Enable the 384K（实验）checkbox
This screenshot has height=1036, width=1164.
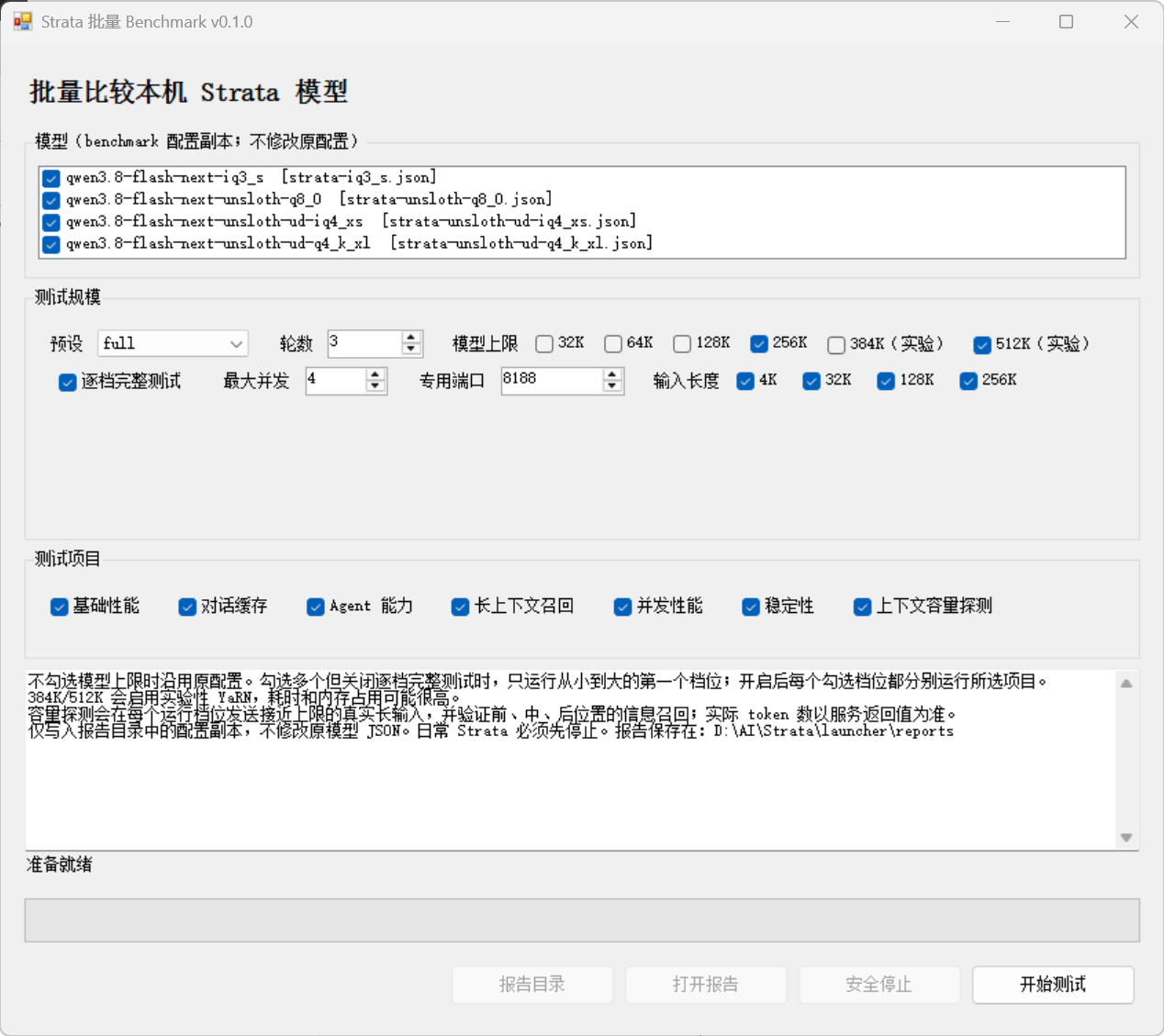(836, 345)
